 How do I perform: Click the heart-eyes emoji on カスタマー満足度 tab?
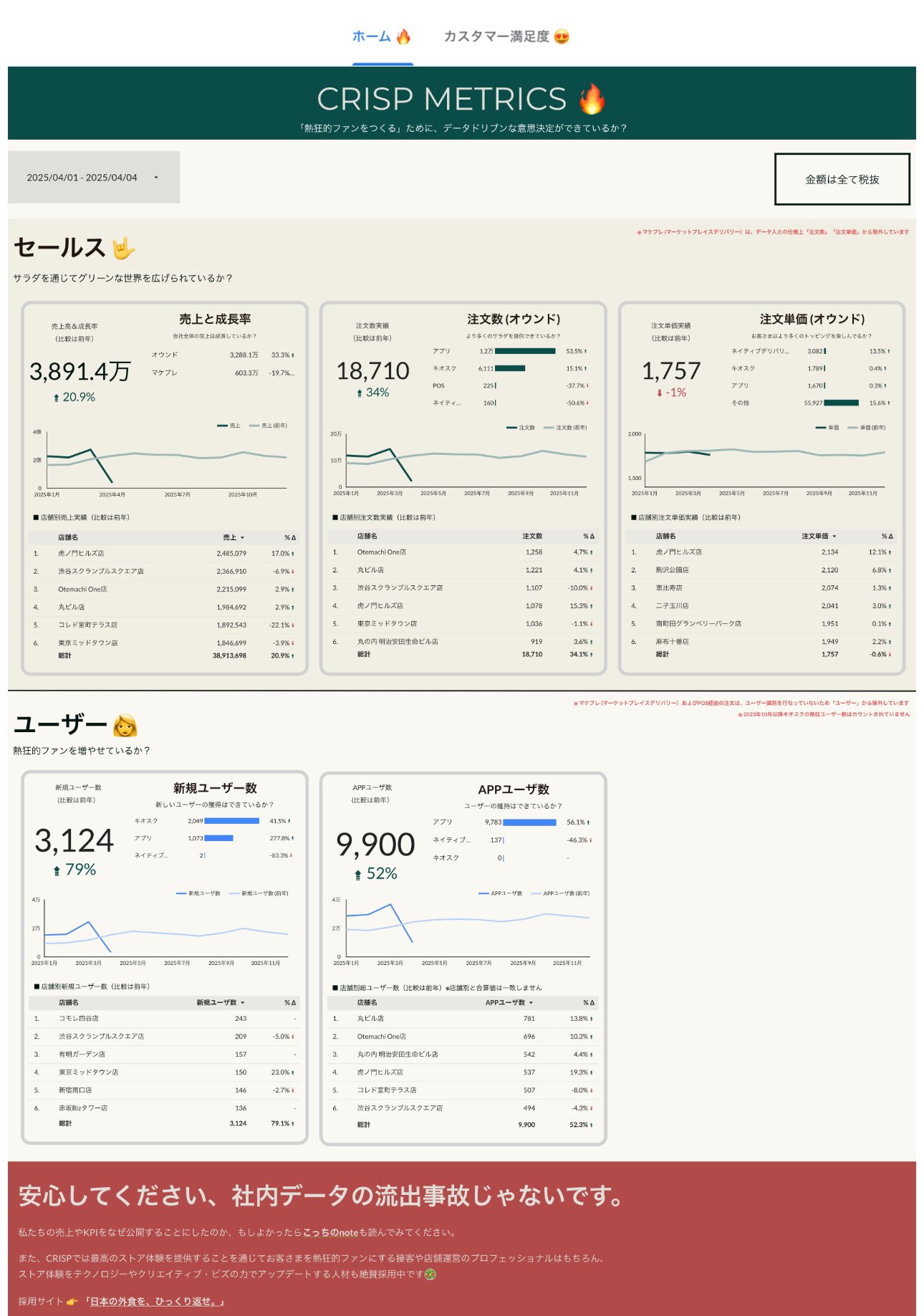562,37
